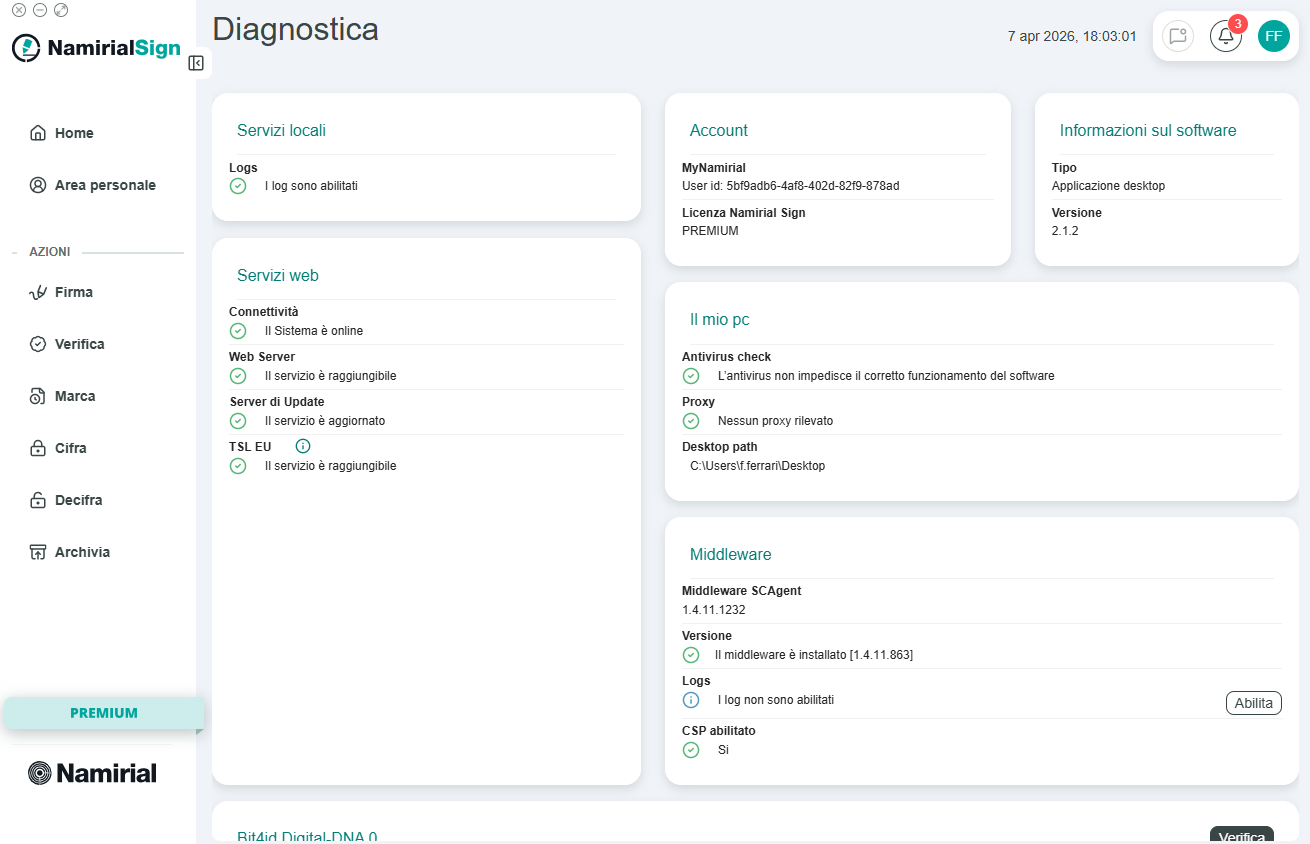This screenshot has width=1310, height=844.
Task: Click 'Il servizio è aggiornato' text
Action: point(325,421)
